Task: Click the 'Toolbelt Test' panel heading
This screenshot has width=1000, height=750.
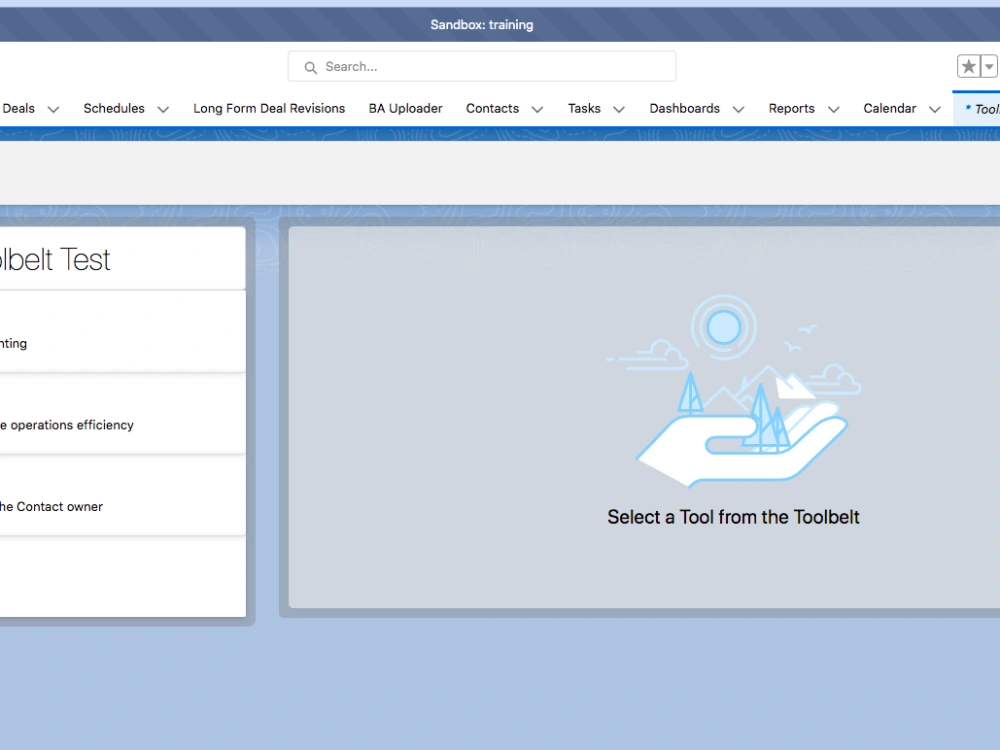Action: tap(55, 260)
